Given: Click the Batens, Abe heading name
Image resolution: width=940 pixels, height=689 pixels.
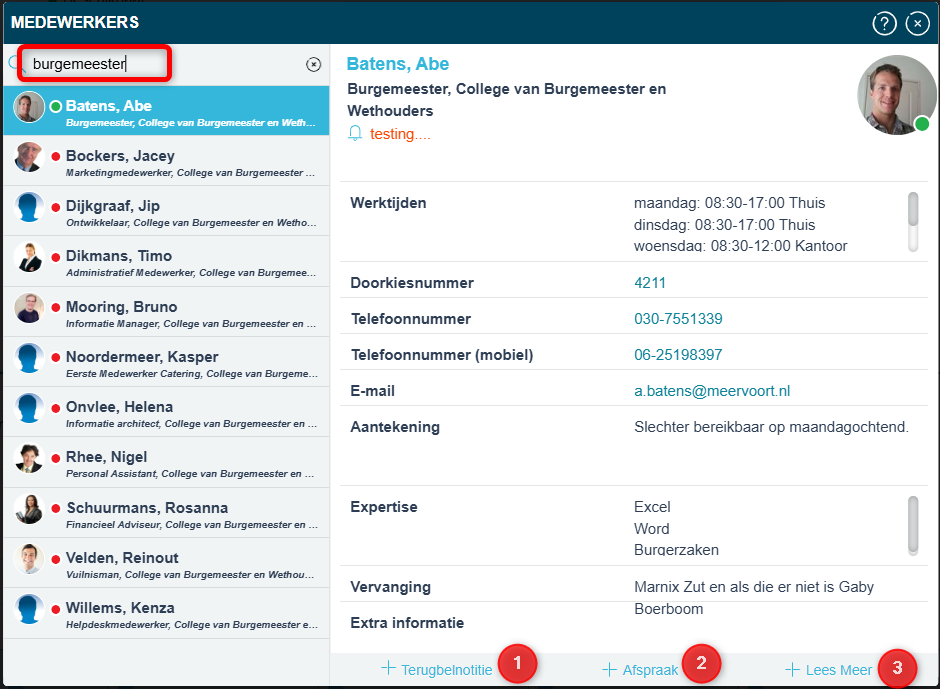Looking at the screenshot, I should click(x=397, y=64).
